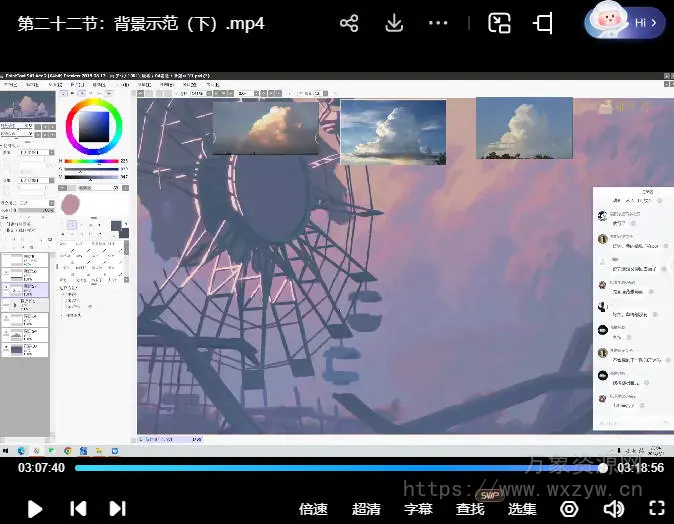Click the video progress bar handle
This screenshot has width=674, height=524.
point(603,468)
